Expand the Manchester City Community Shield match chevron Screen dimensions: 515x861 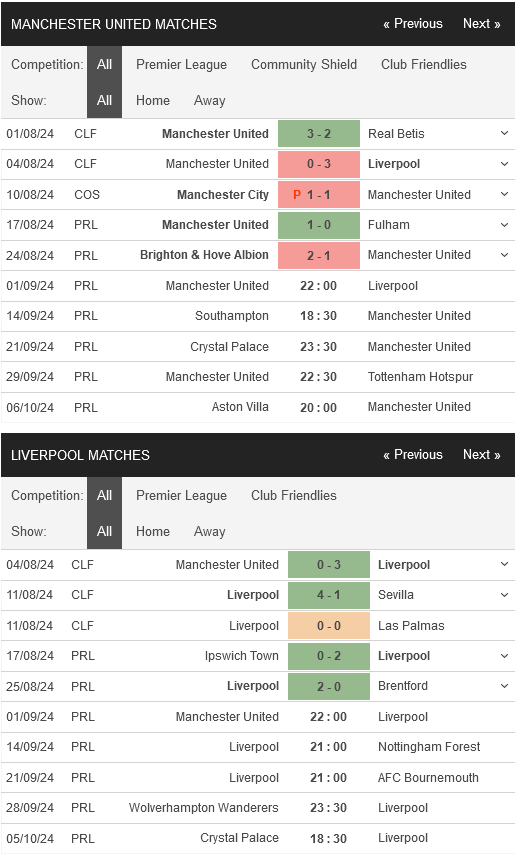[x=504, y=194]
